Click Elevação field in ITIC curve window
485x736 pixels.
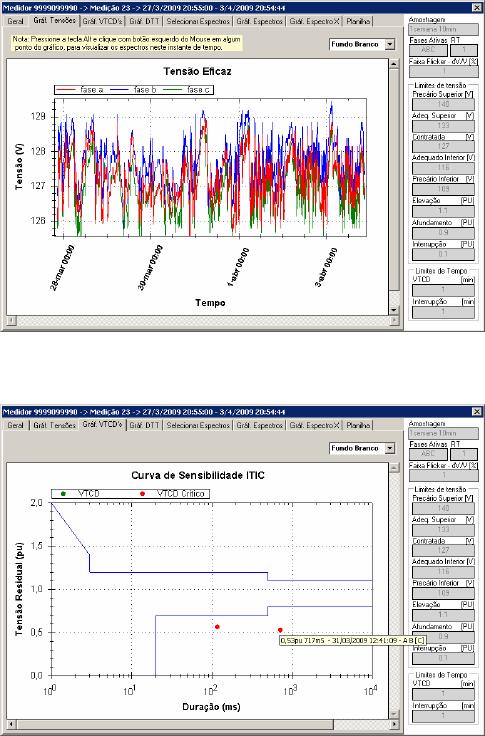click(x=444, y=615)
